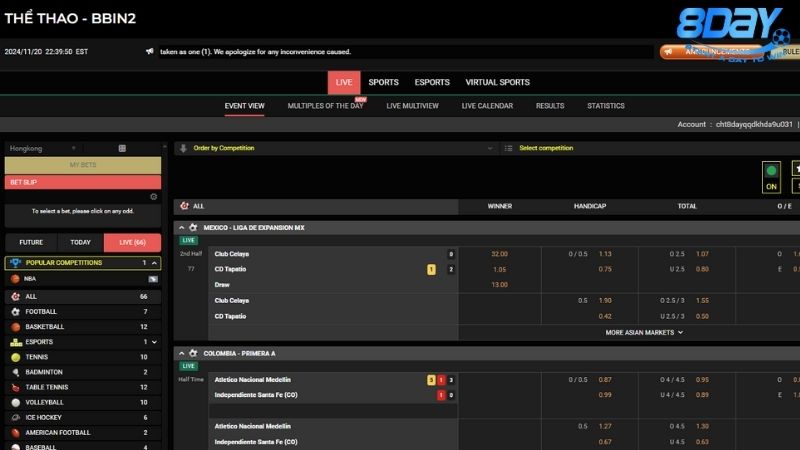Click the NBA basketball icon
The width and height of the screenshot is (800, 450).
coord(15,279)
